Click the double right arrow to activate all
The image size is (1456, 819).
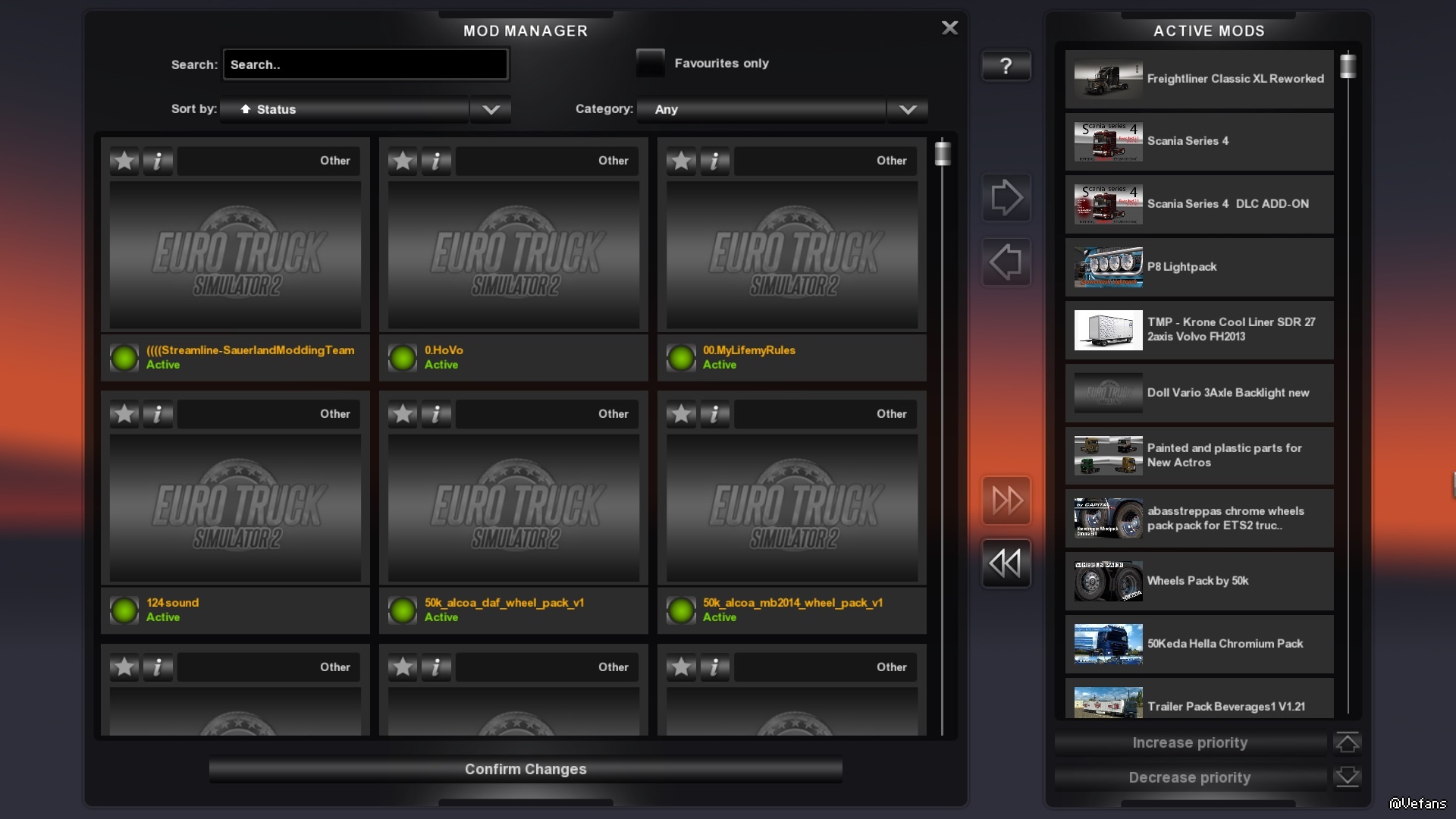(1006, 500)
